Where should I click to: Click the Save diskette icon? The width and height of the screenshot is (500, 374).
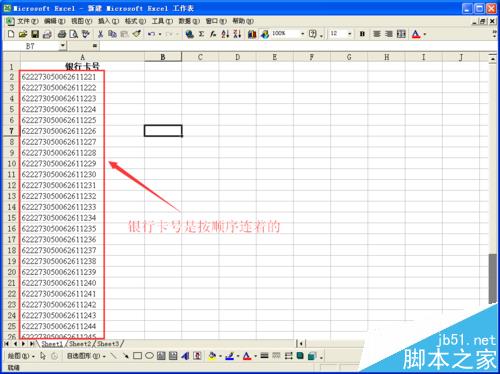coord(35,34)
